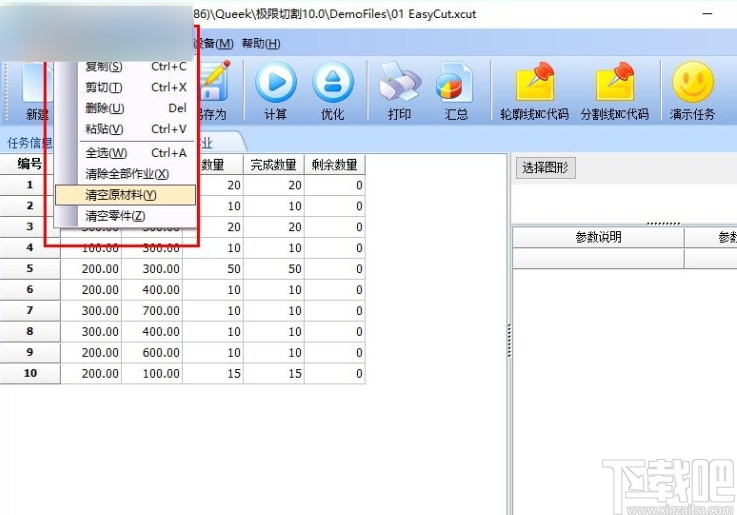Click the 参数说明 column header

[598, 237]
